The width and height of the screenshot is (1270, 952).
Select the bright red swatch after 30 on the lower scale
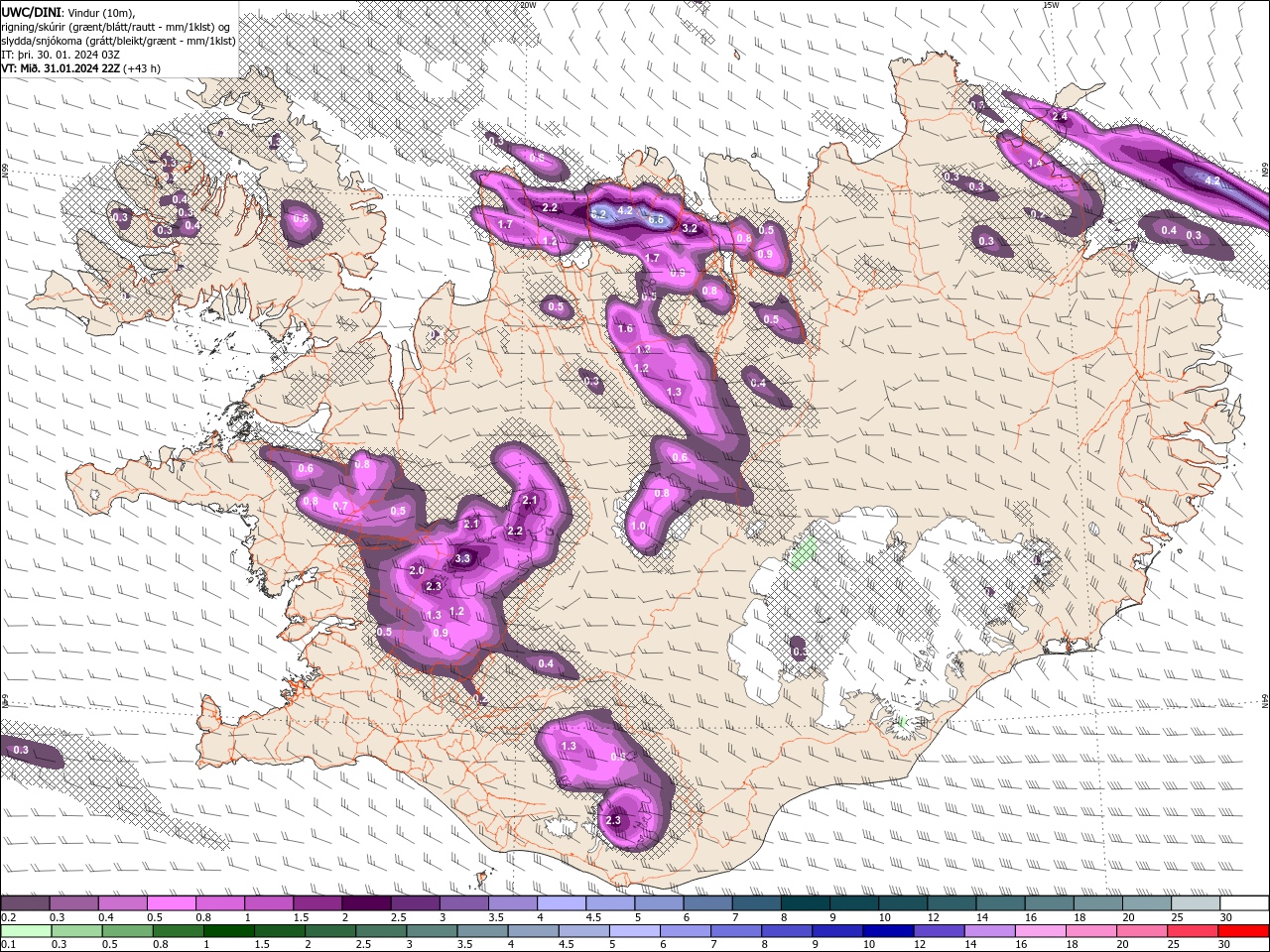click(1243, 930)
